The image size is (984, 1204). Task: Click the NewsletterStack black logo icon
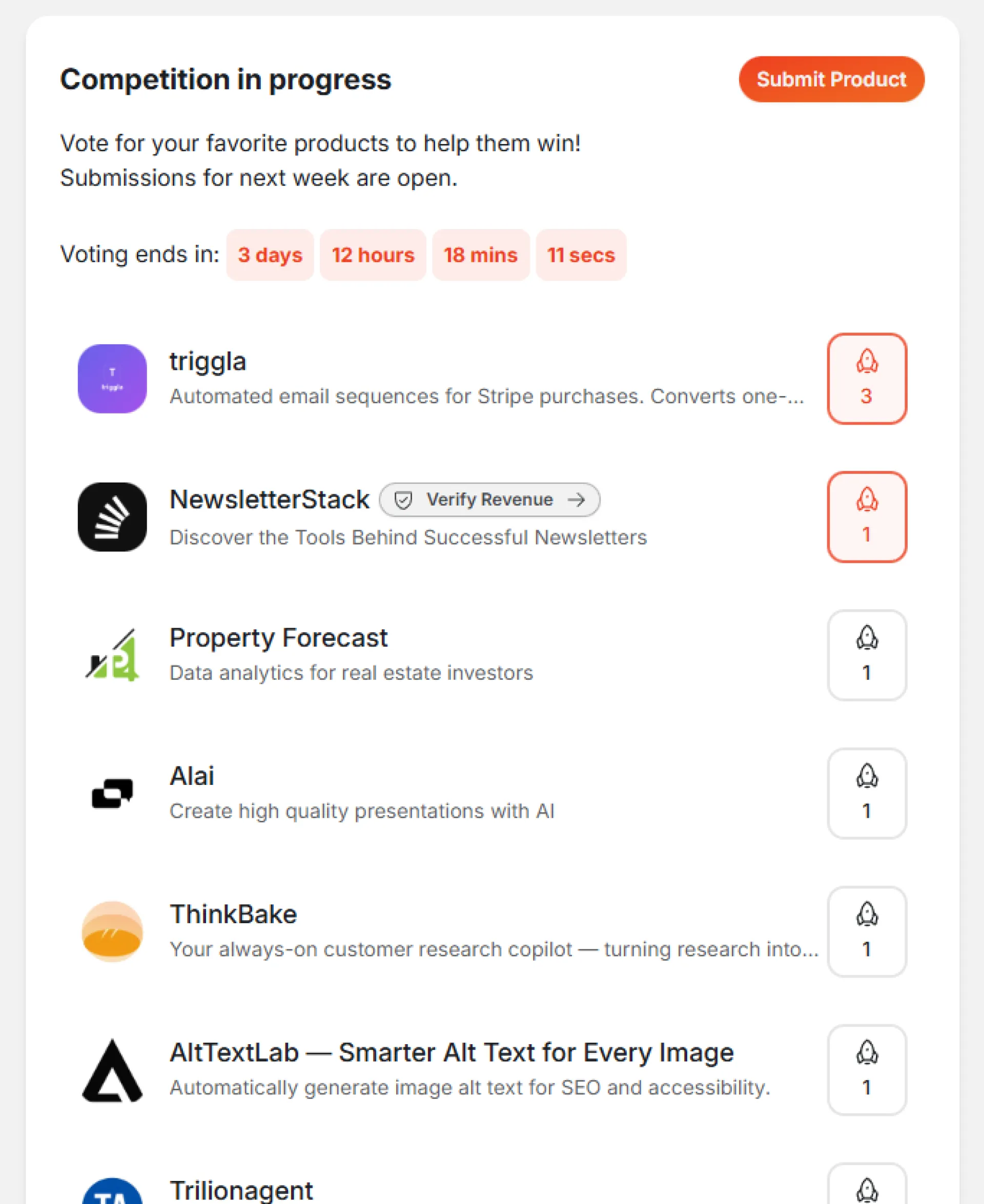pyautogui.click(x=112, y=517)
